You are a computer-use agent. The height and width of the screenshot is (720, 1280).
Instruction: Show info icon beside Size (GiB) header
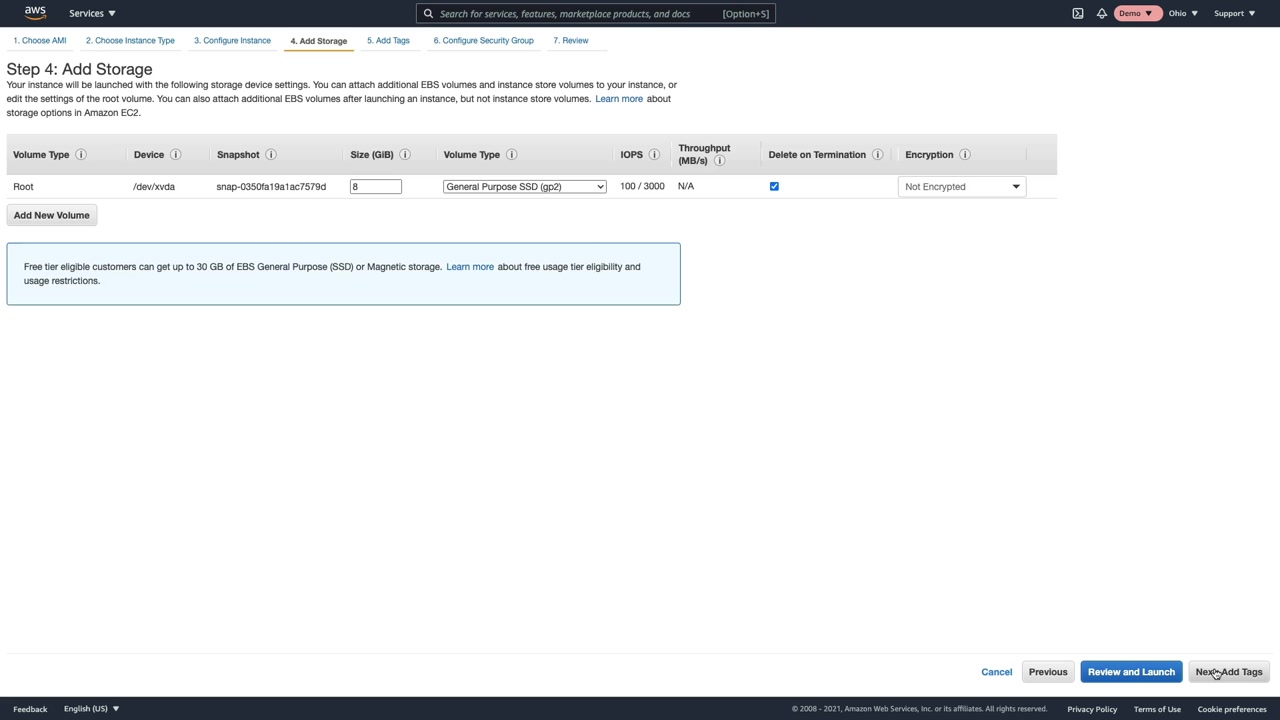pos(405,155)
